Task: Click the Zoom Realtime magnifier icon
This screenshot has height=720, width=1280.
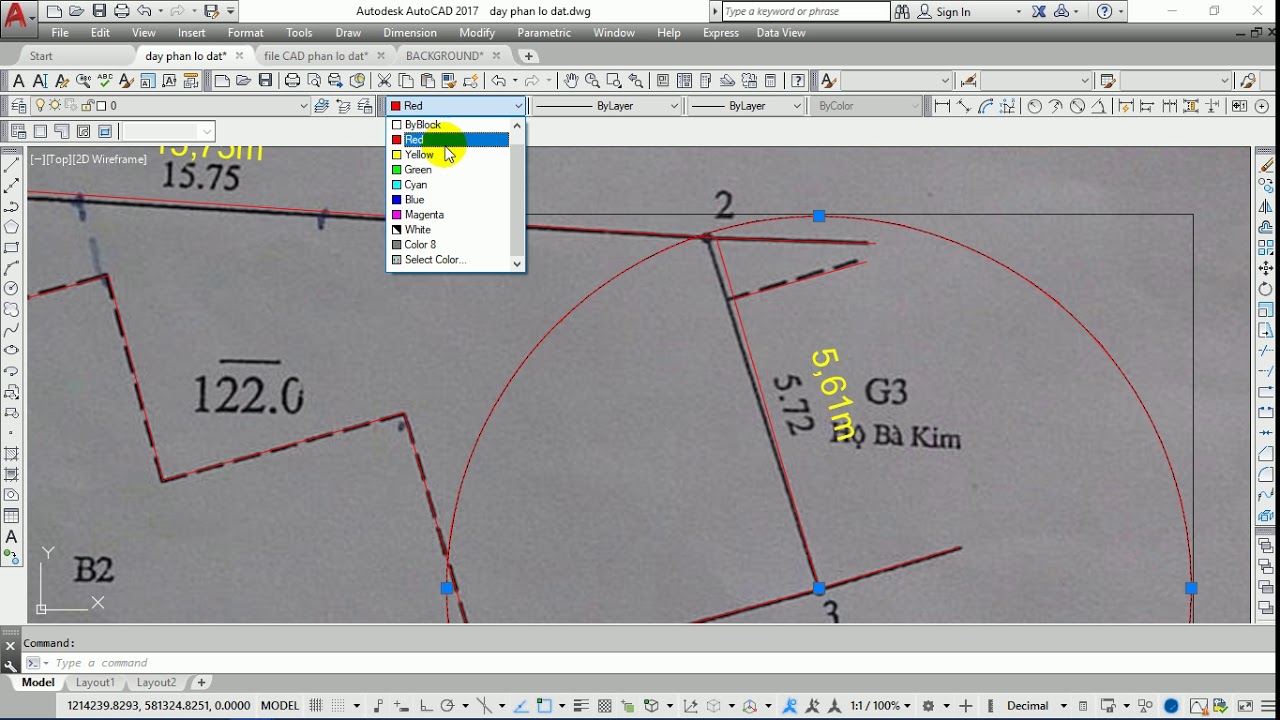Action: pos(592,81)
